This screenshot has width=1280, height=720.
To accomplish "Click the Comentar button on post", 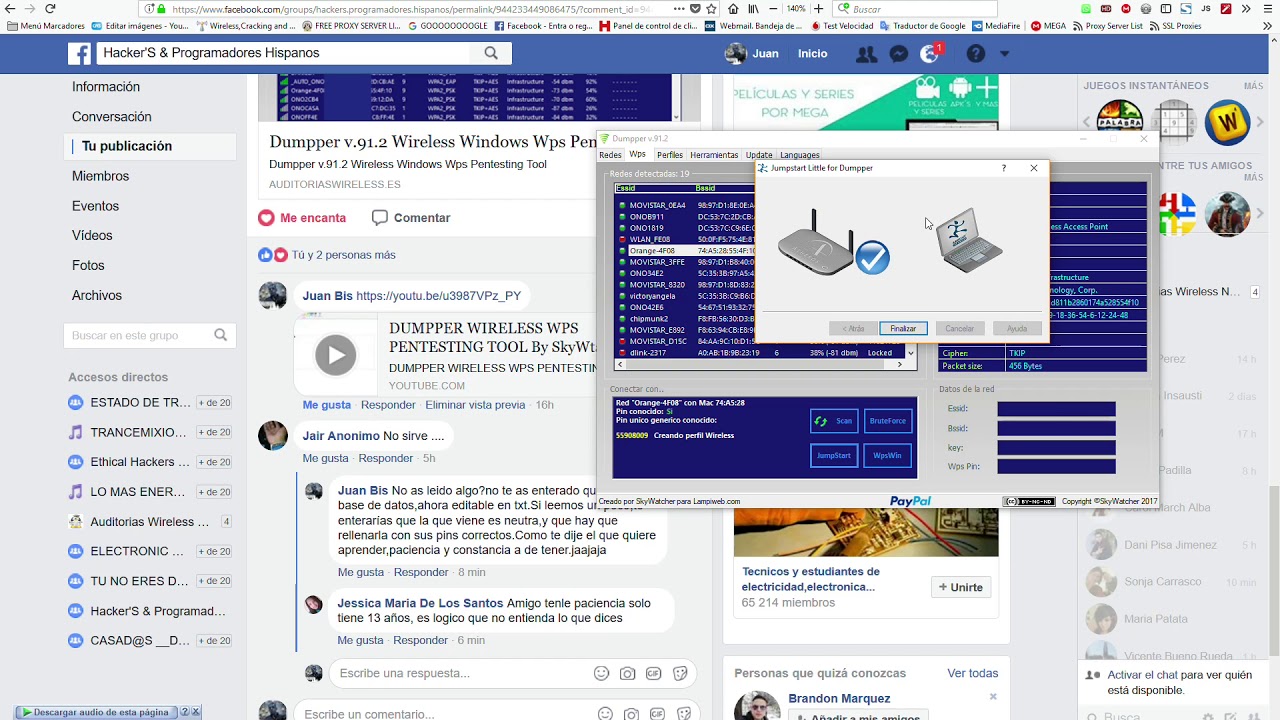I will (x=411, y=217).
